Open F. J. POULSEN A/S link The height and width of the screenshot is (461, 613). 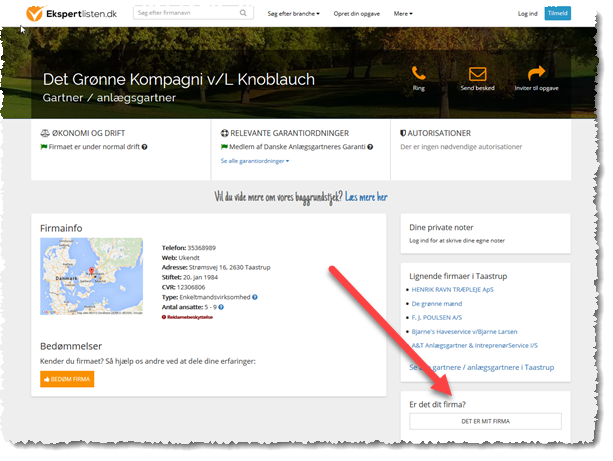click(437, 317)
